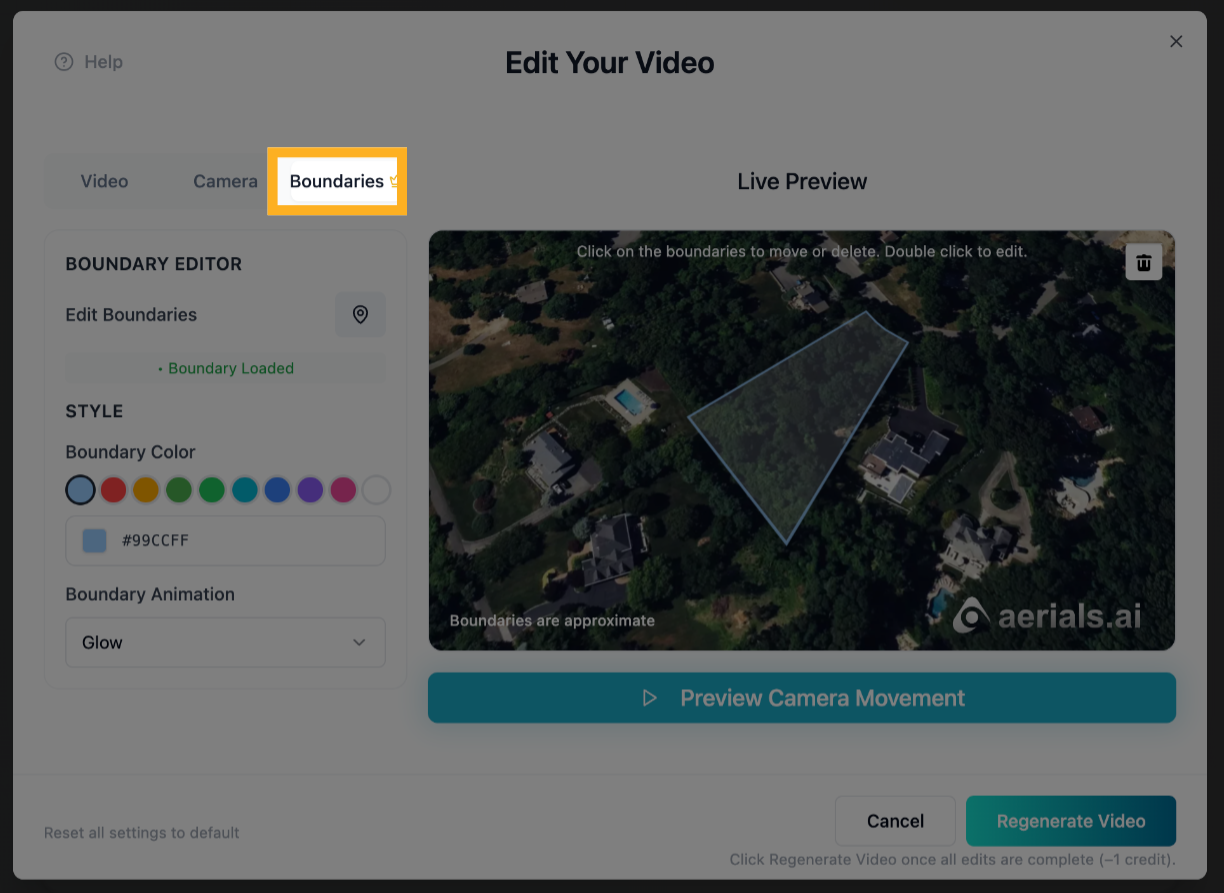Viewport: 1224px width, 893px height.
Task: Click Preview Camera Movement button
Action: (802, 698)
